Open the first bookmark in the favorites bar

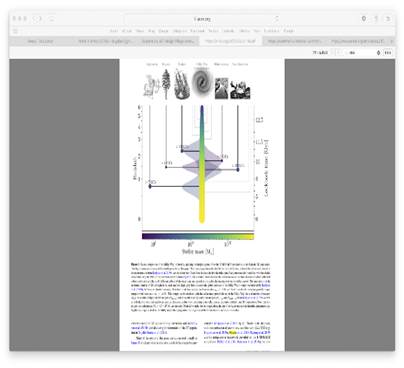(114, 31)
